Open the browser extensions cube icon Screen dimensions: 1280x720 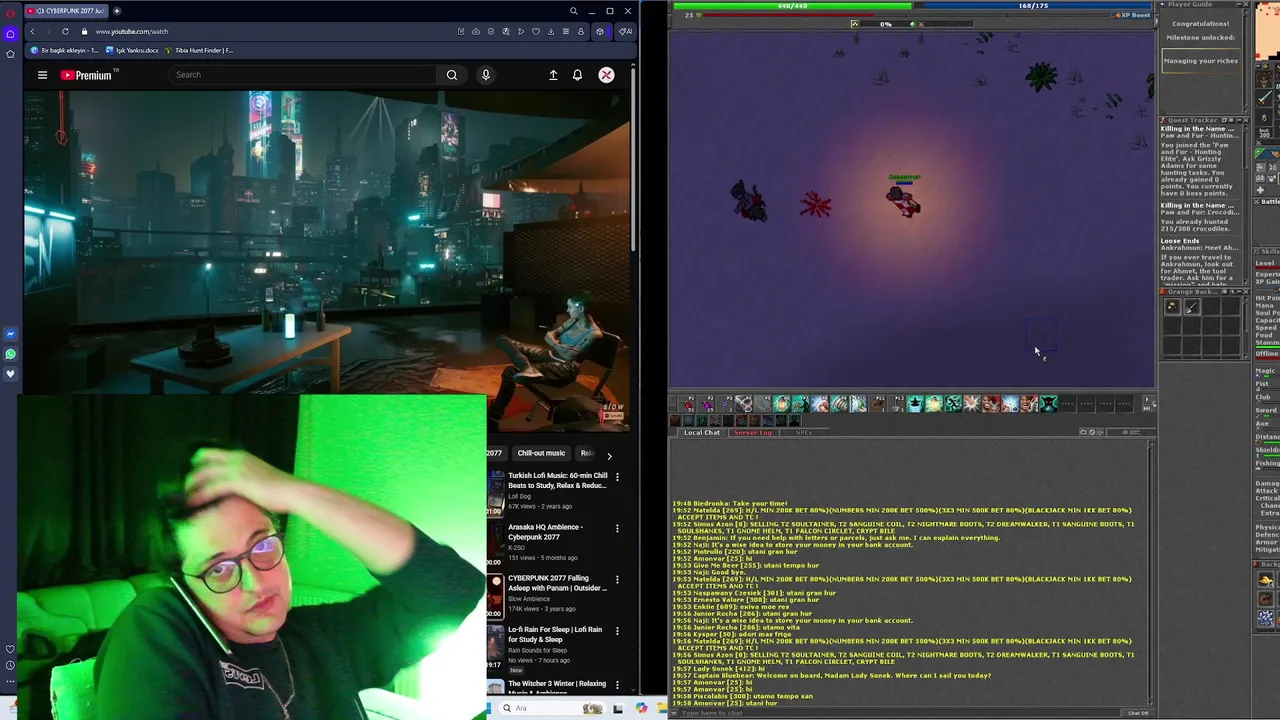pos(600,32)
